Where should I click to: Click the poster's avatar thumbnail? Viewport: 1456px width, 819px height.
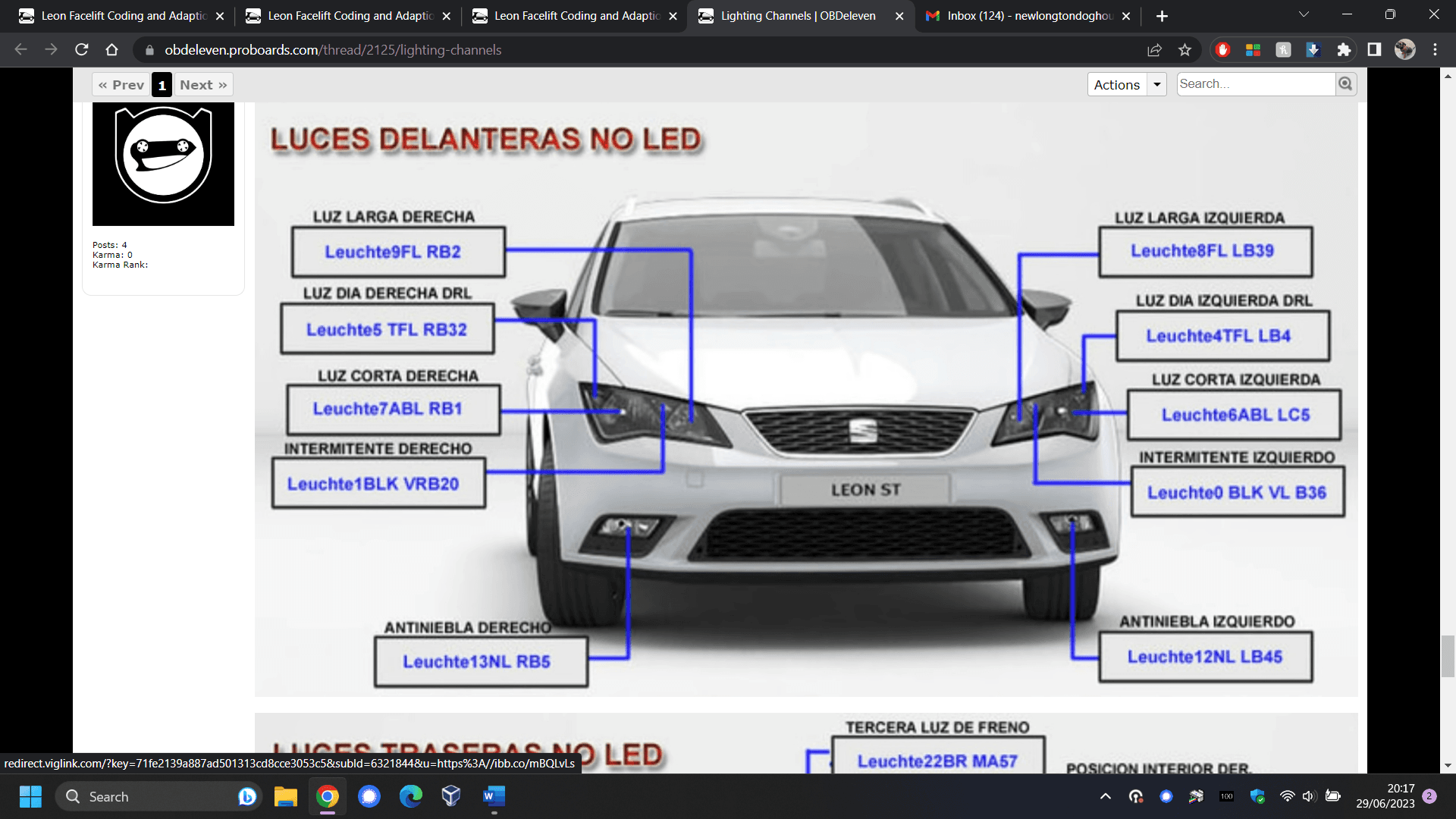click(163, 163)
